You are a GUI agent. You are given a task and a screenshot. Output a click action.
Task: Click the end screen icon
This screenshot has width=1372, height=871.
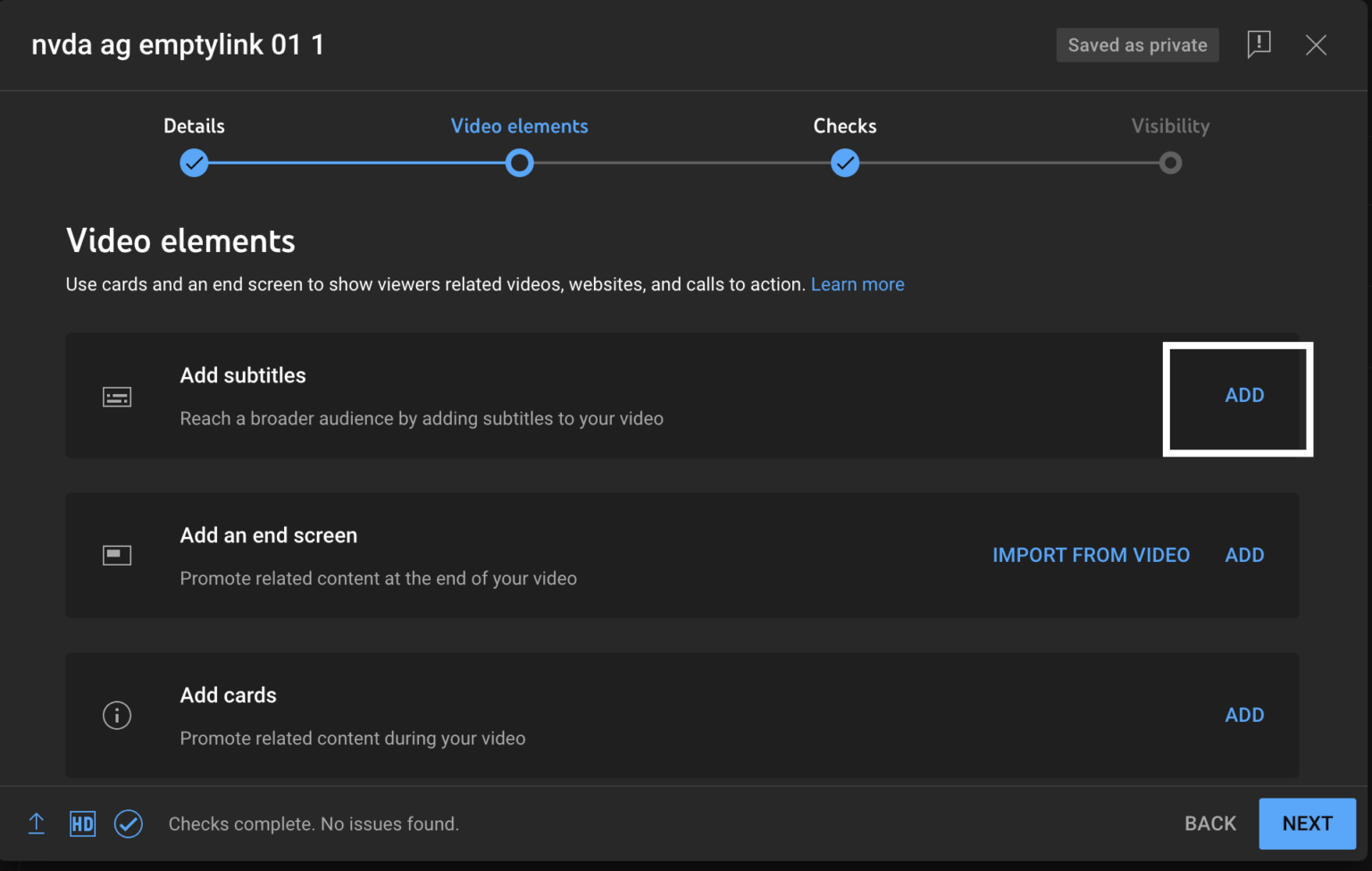click(116, 555)
